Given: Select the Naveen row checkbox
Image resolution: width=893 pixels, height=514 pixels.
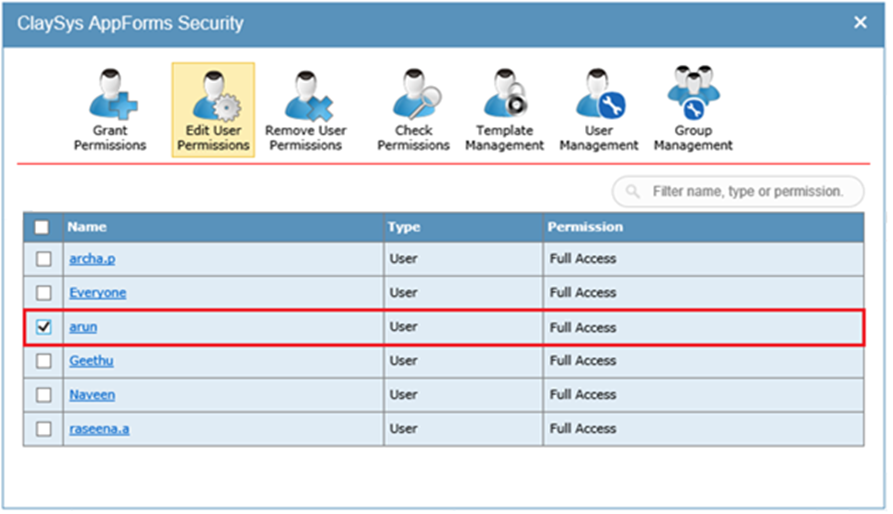Looking at the screenshot, I should [x=43, y=395].
